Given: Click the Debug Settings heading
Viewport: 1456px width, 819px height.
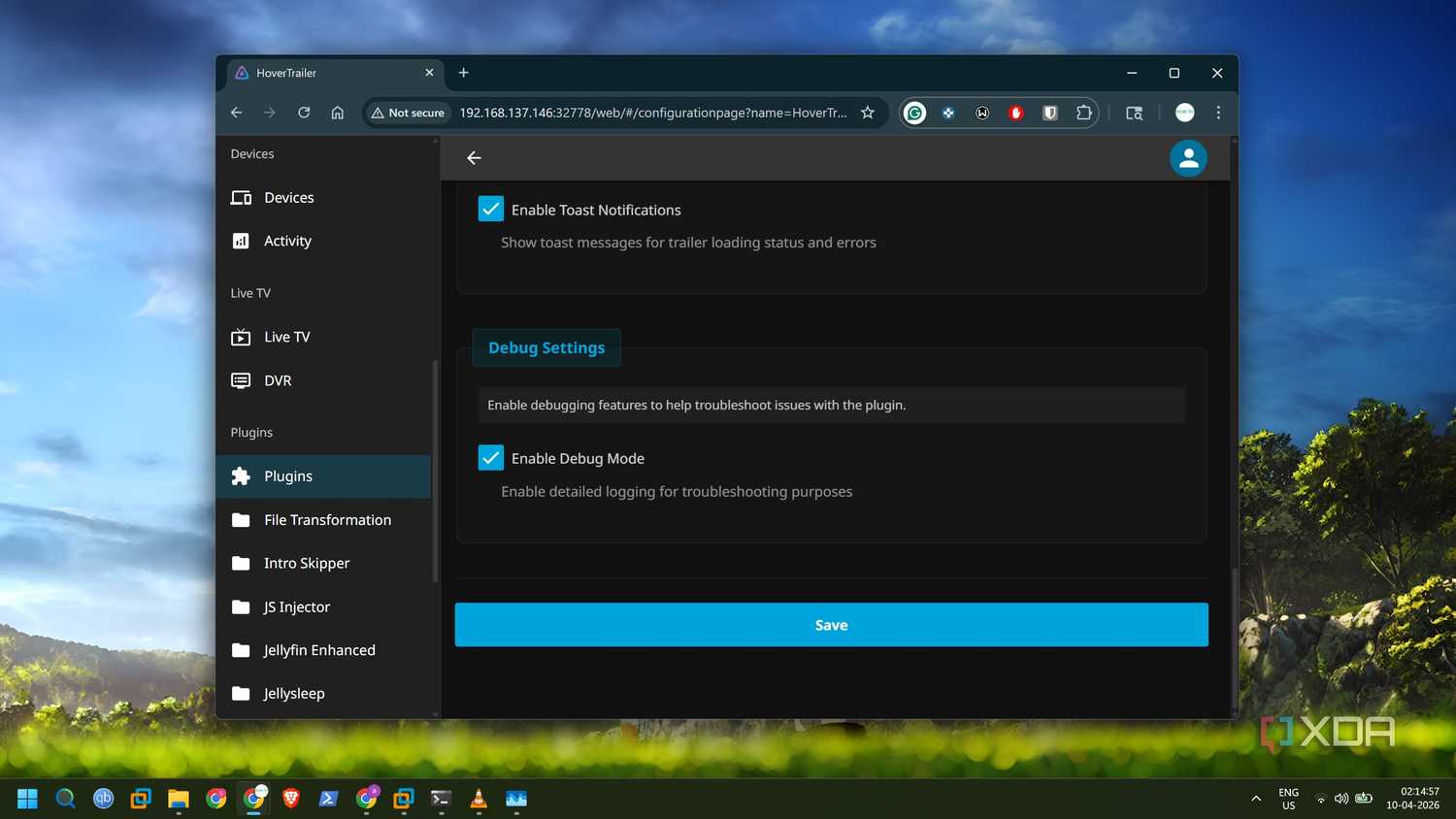Looking at the screenshot, I should pos(546,347).
